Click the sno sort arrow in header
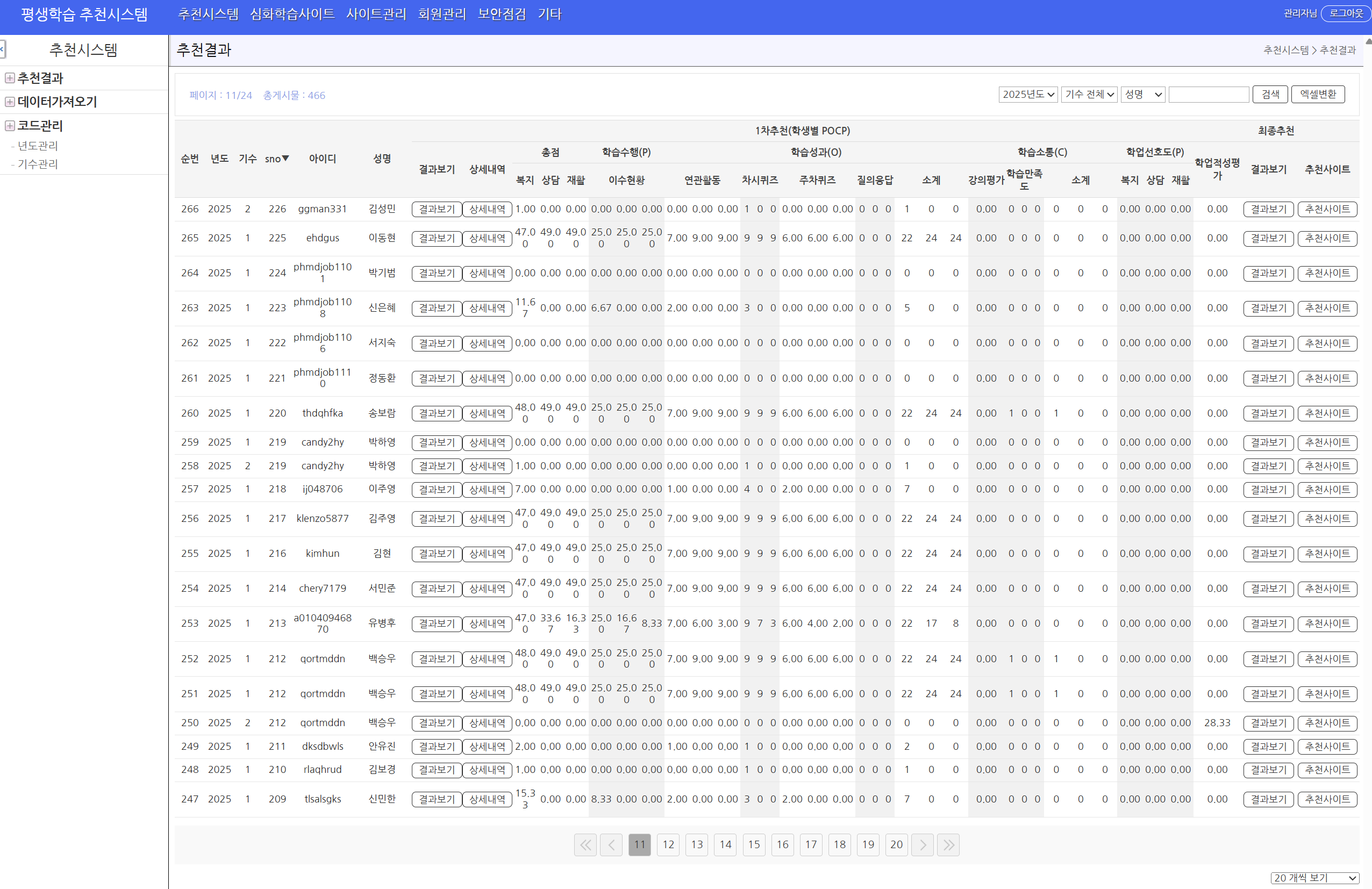 click(x=285, y=159)
